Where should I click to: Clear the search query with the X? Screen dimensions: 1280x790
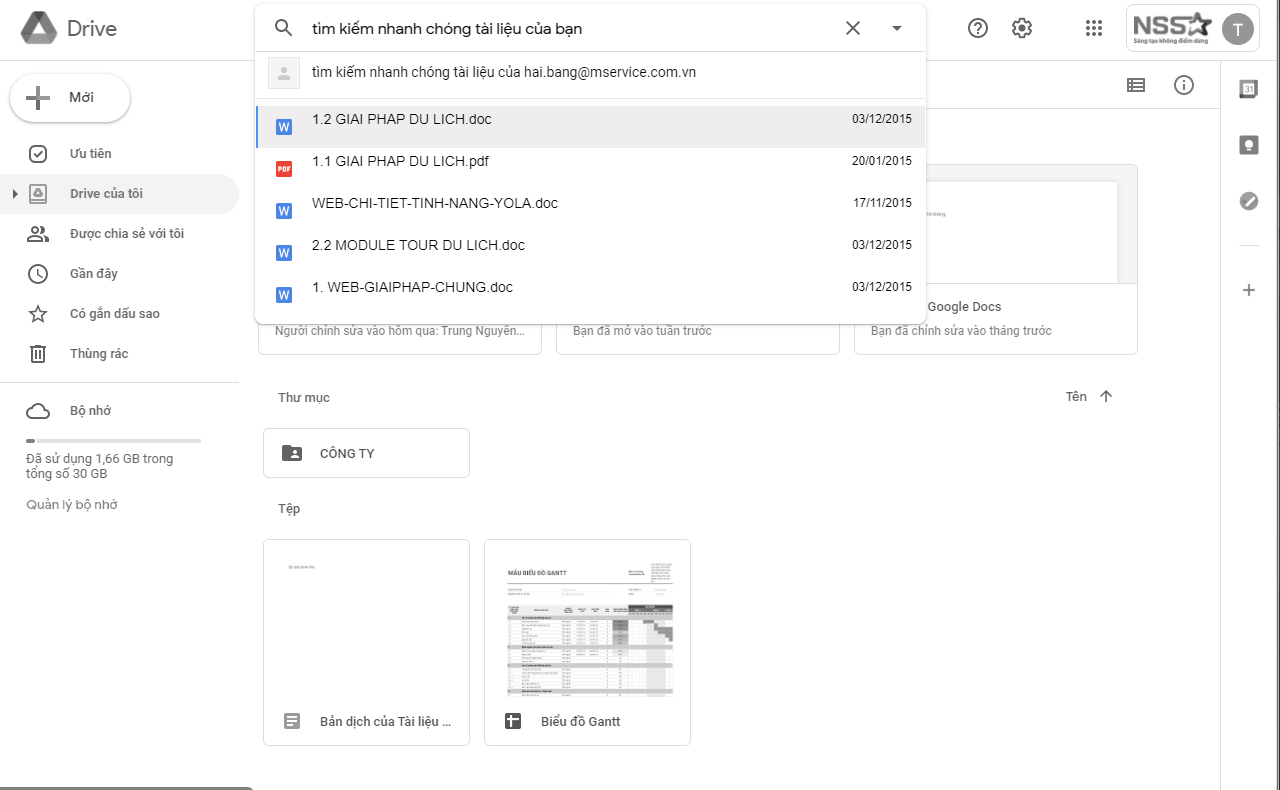(x=852, y=28)
